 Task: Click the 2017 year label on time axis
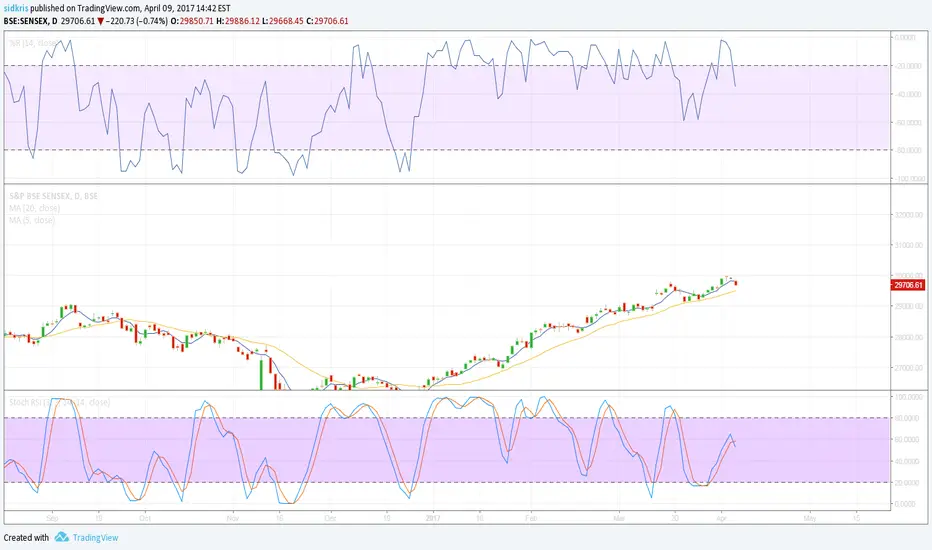point(433,518)
